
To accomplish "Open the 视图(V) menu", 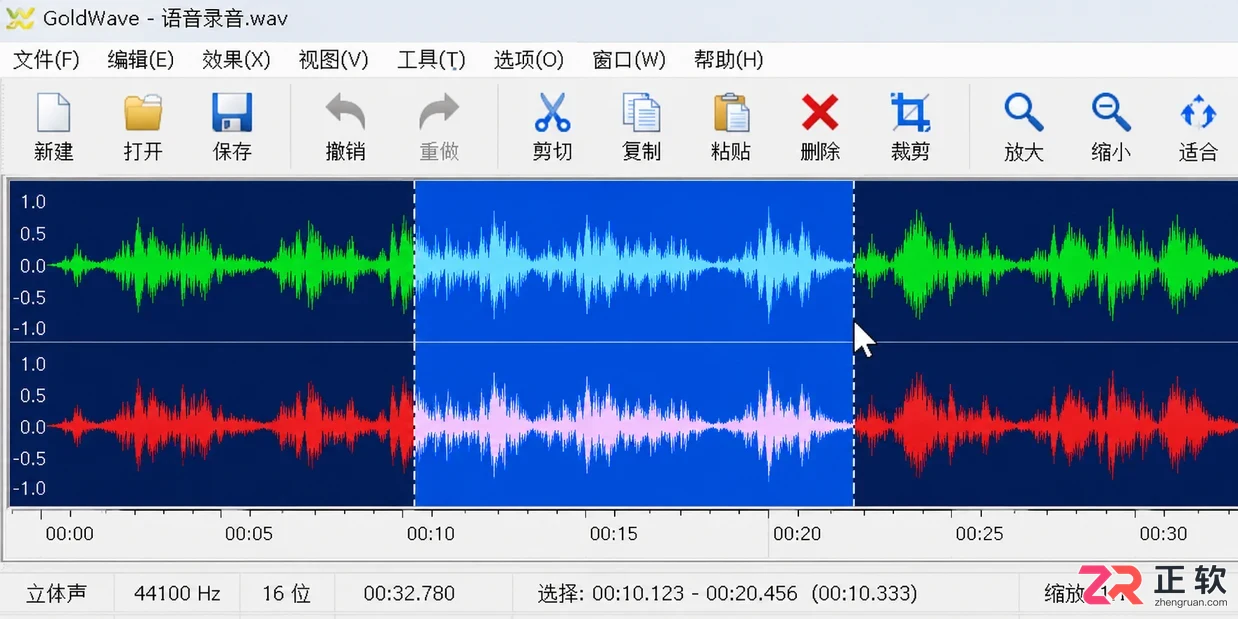I will (333, 60).
